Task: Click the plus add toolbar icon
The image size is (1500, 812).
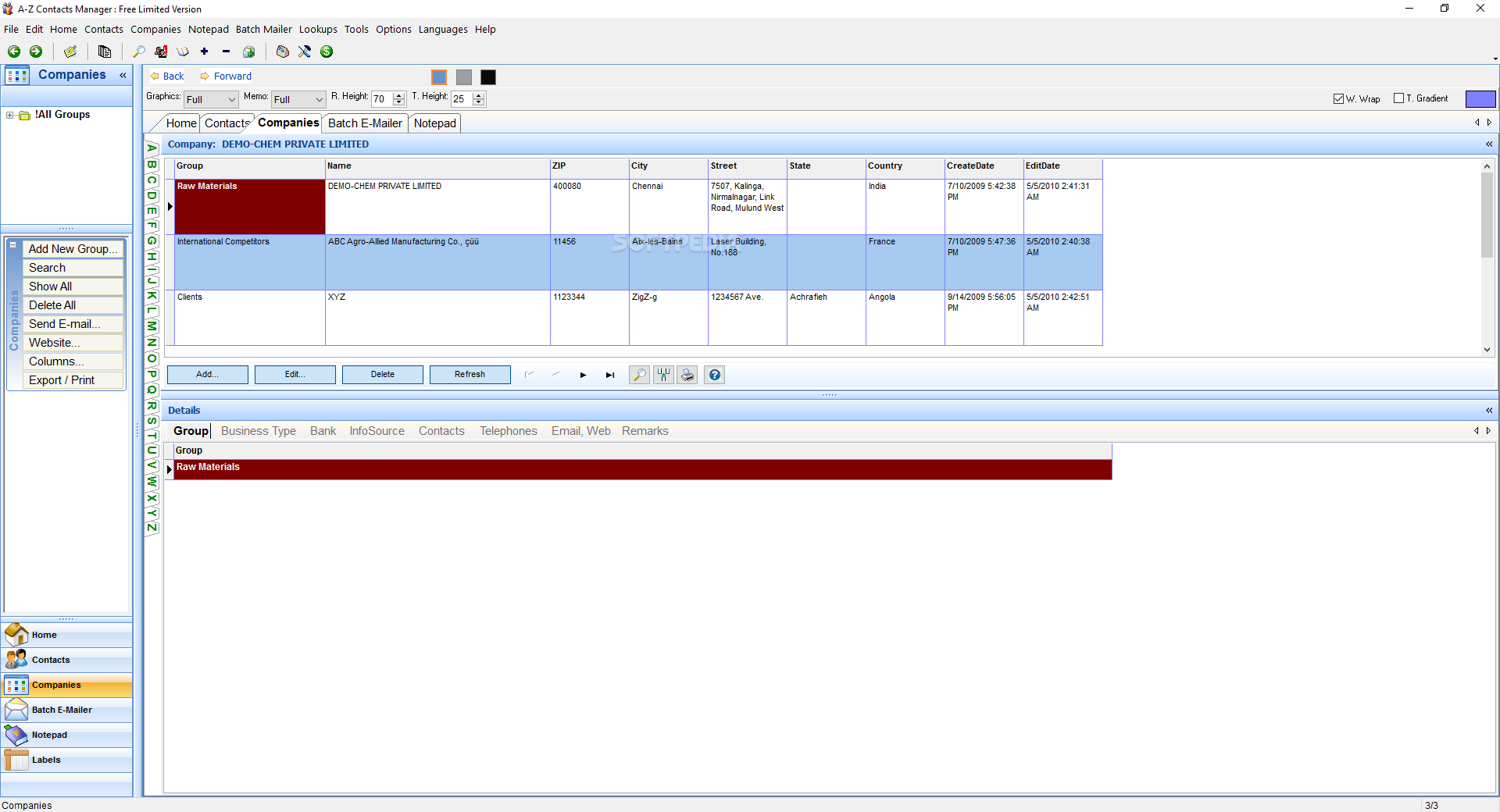Action: coord(205,52)
